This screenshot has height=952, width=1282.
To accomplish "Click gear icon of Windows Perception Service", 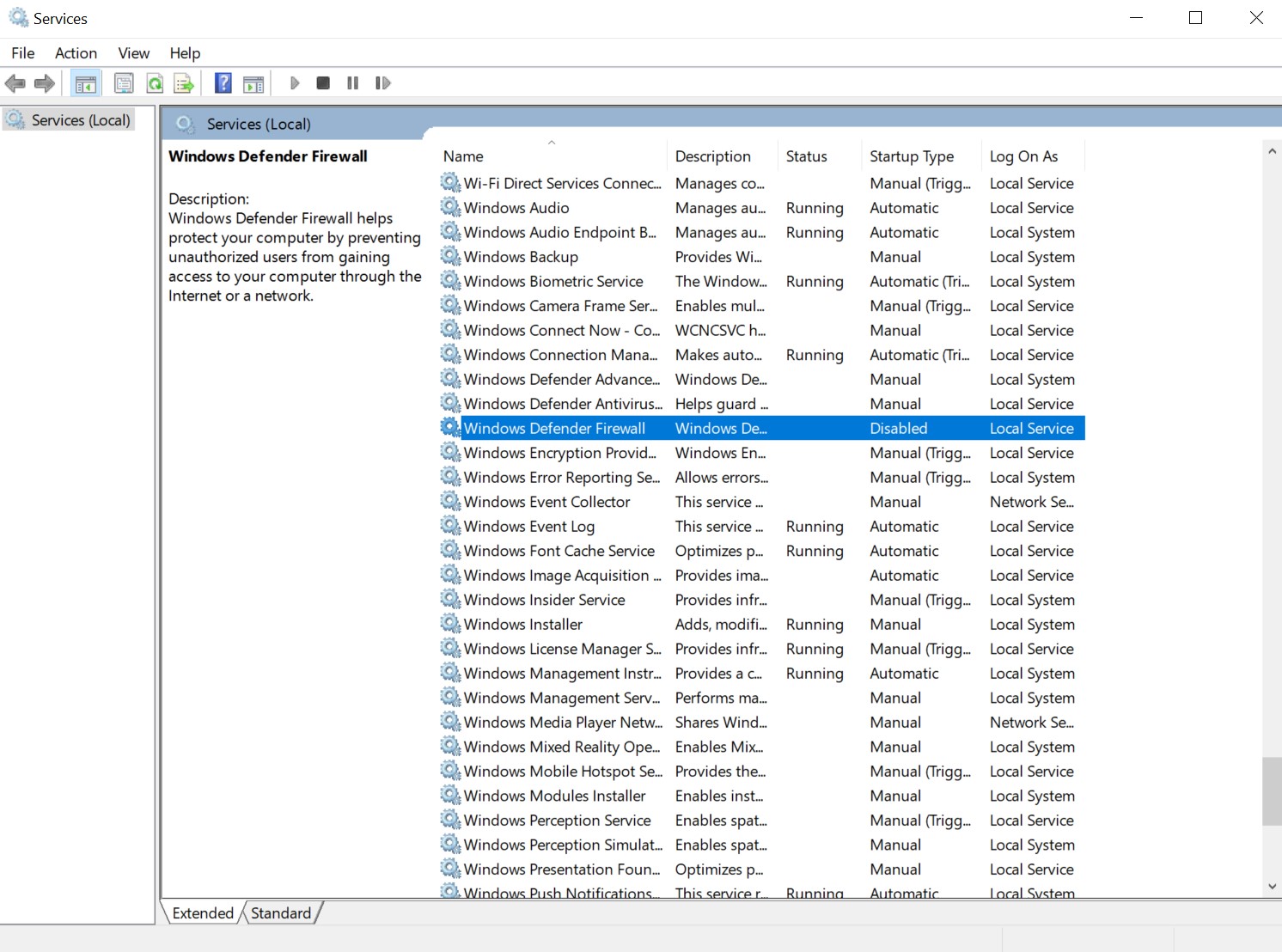I will tap(450, 820).
